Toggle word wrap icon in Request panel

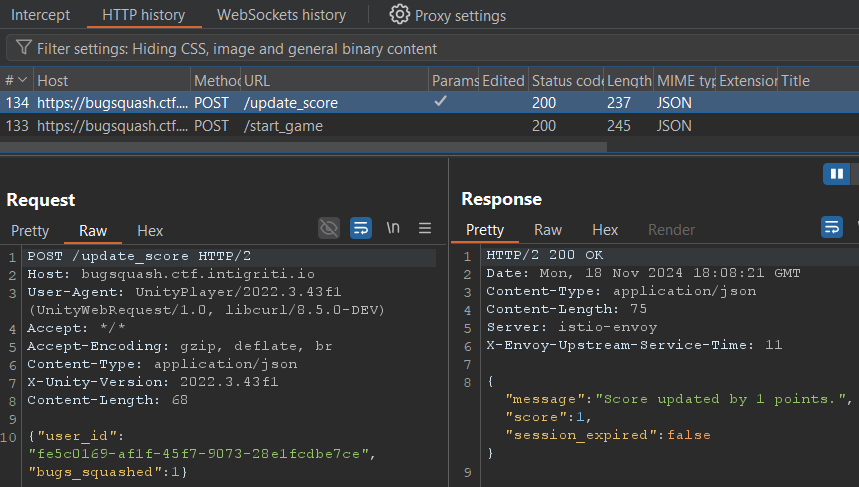[x=361, y=229]
